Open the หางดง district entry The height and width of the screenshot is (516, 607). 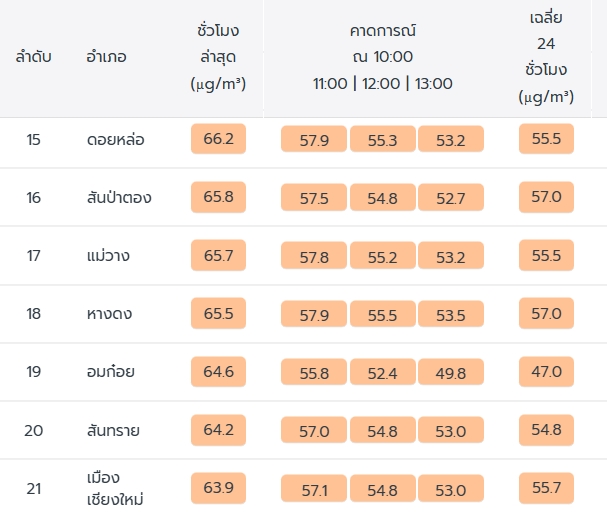coord(110,314)
